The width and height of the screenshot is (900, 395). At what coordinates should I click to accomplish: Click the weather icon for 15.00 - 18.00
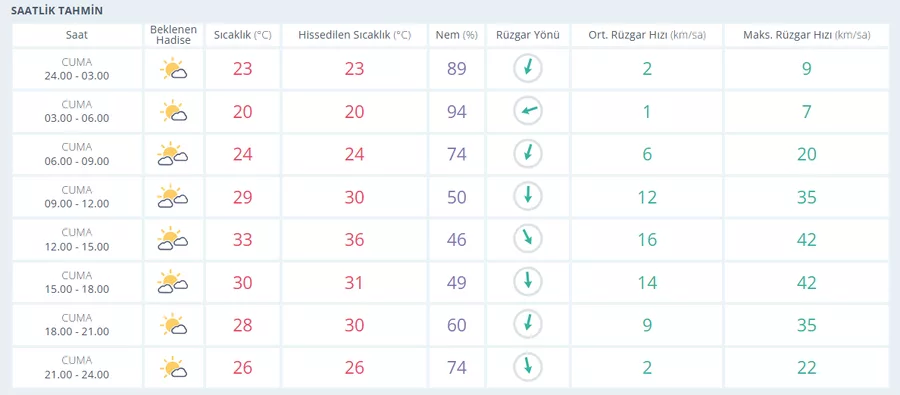click(x=173, y=282)
